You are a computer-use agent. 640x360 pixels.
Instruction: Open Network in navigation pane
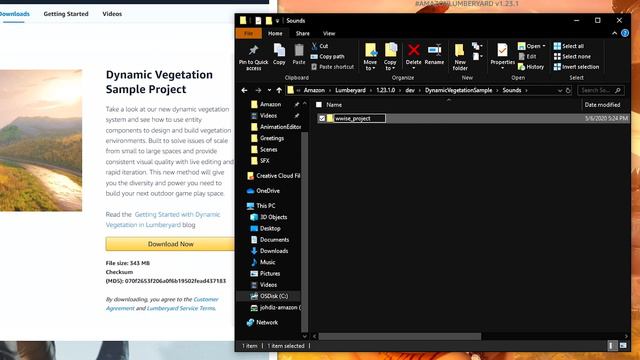[x=262, y=322]
